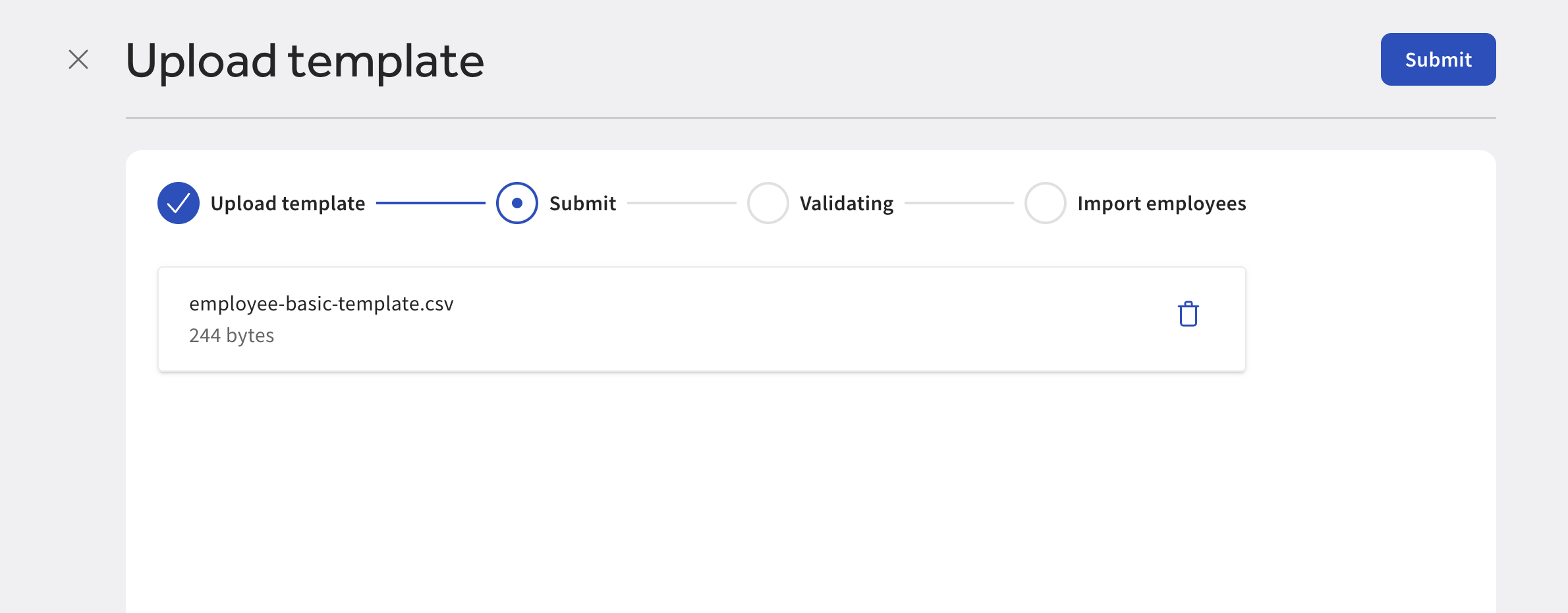Jump to the Import employees stage
1568x613 pixels.
pos(1162,203)
